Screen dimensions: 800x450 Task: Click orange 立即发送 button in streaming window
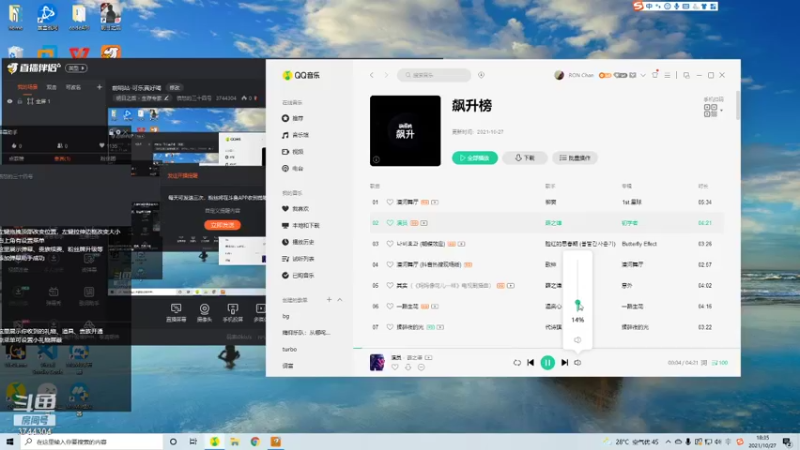click(222, 225)
